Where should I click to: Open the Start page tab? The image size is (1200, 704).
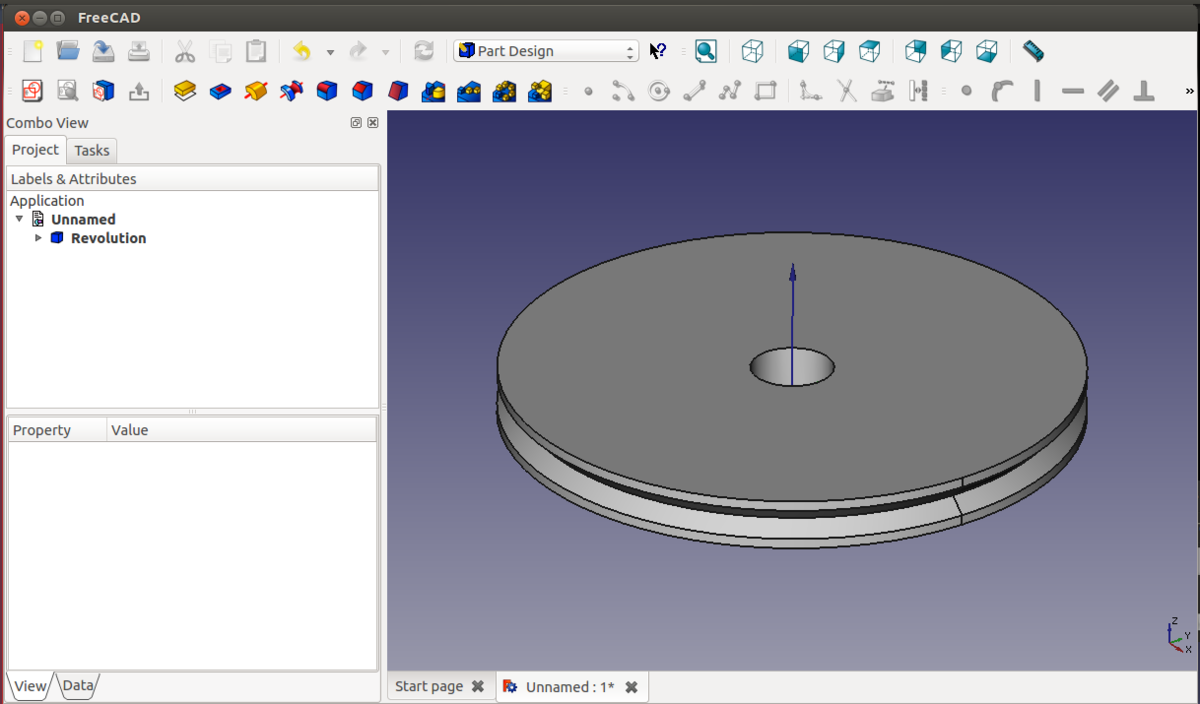429,686
